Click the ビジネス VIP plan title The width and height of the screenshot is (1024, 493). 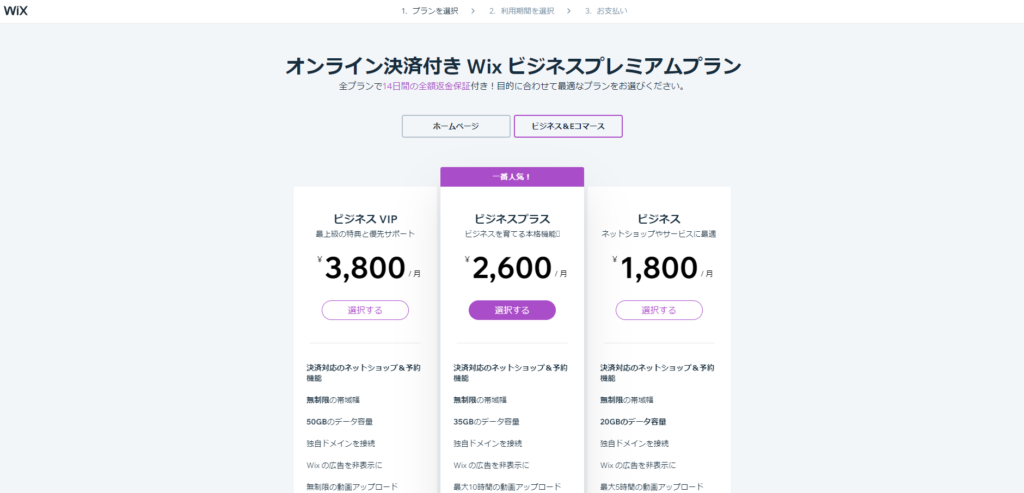365,219
